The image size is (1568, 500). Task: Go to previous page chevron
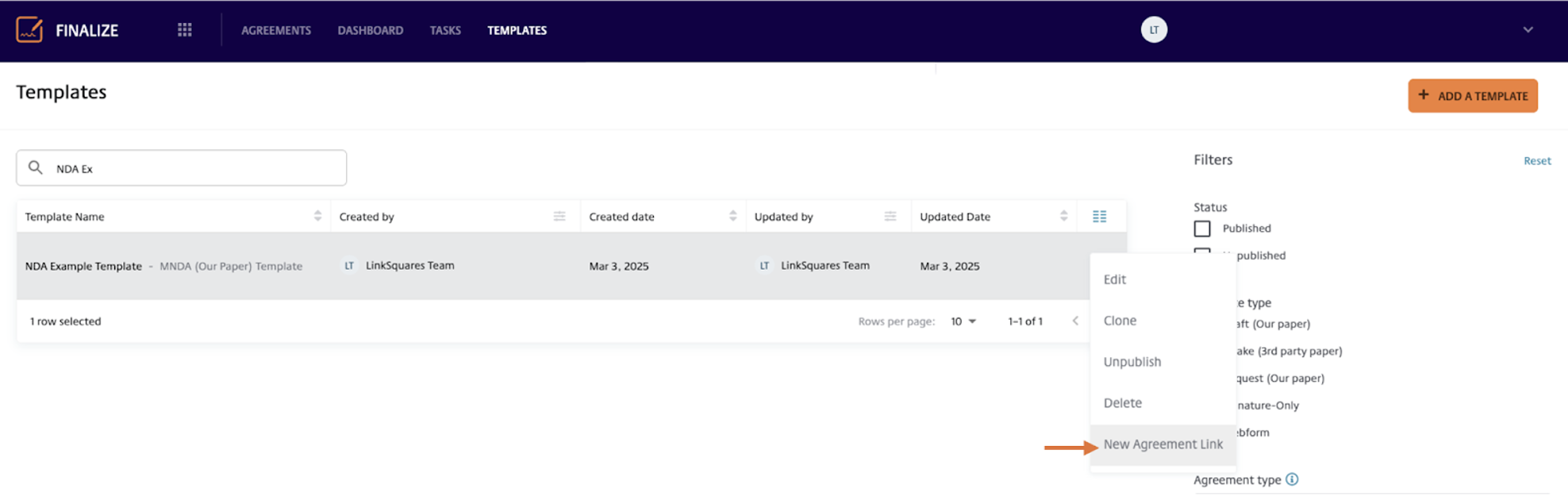(1075, 321)
